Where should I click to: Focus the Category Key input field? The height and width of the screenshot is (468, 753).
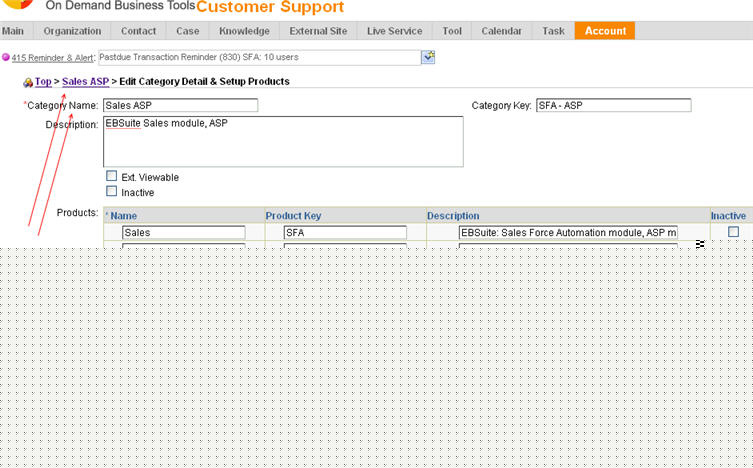point(612,105)
